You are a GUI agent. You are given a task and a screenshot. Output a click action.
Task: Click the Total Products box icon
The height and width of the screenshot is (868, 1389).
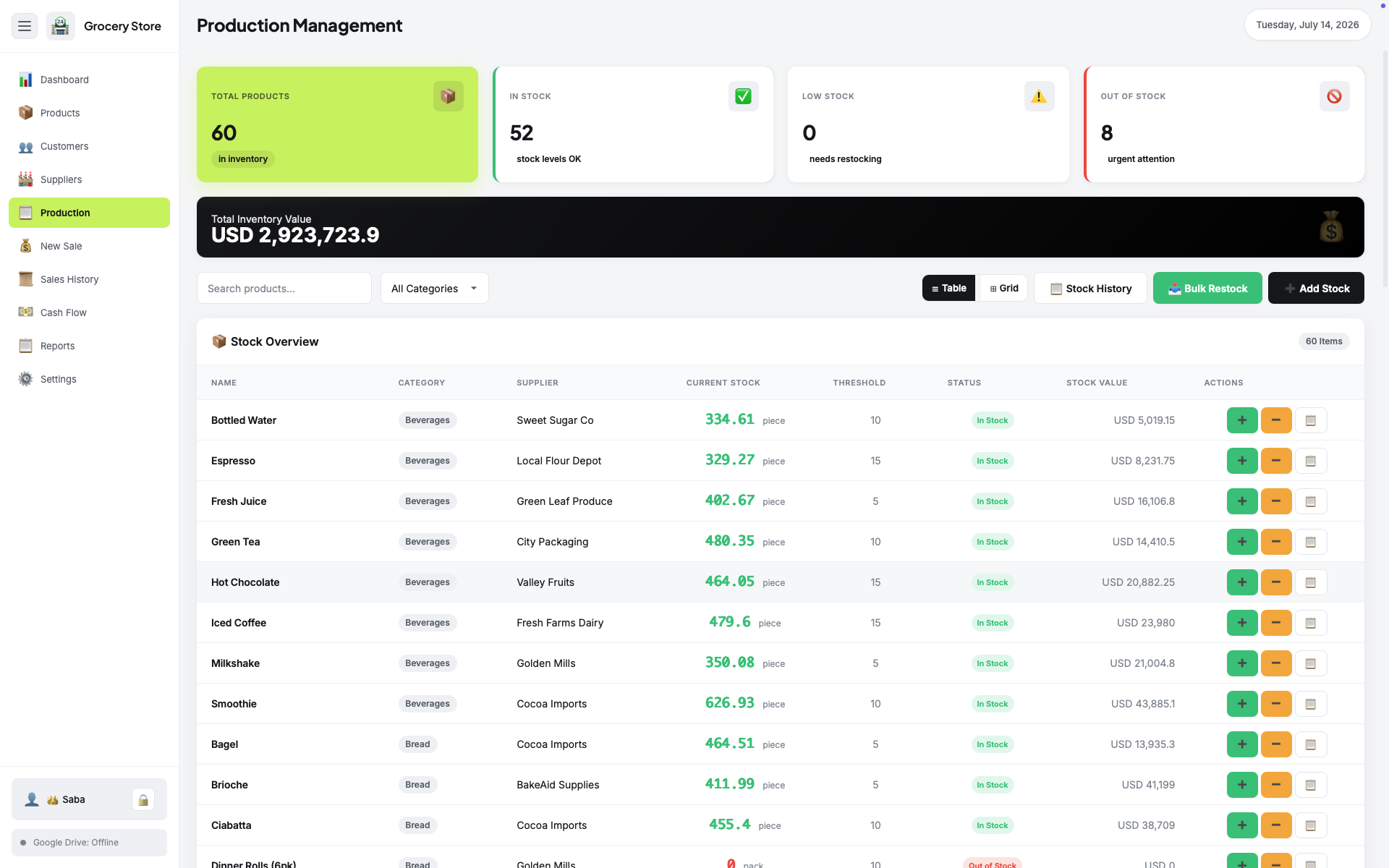(449, 96)
